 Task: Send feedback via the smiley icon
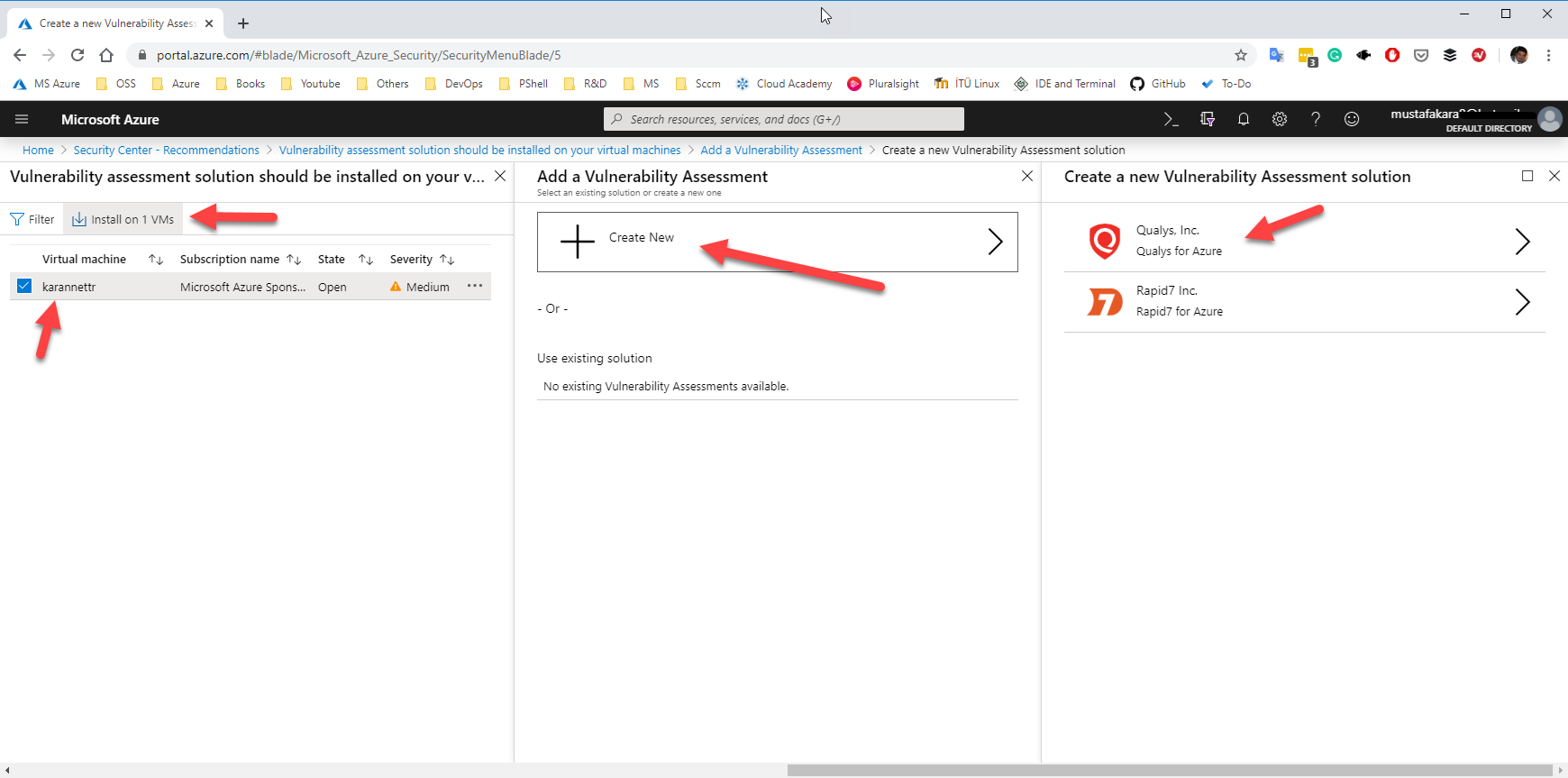[1352, 119]
